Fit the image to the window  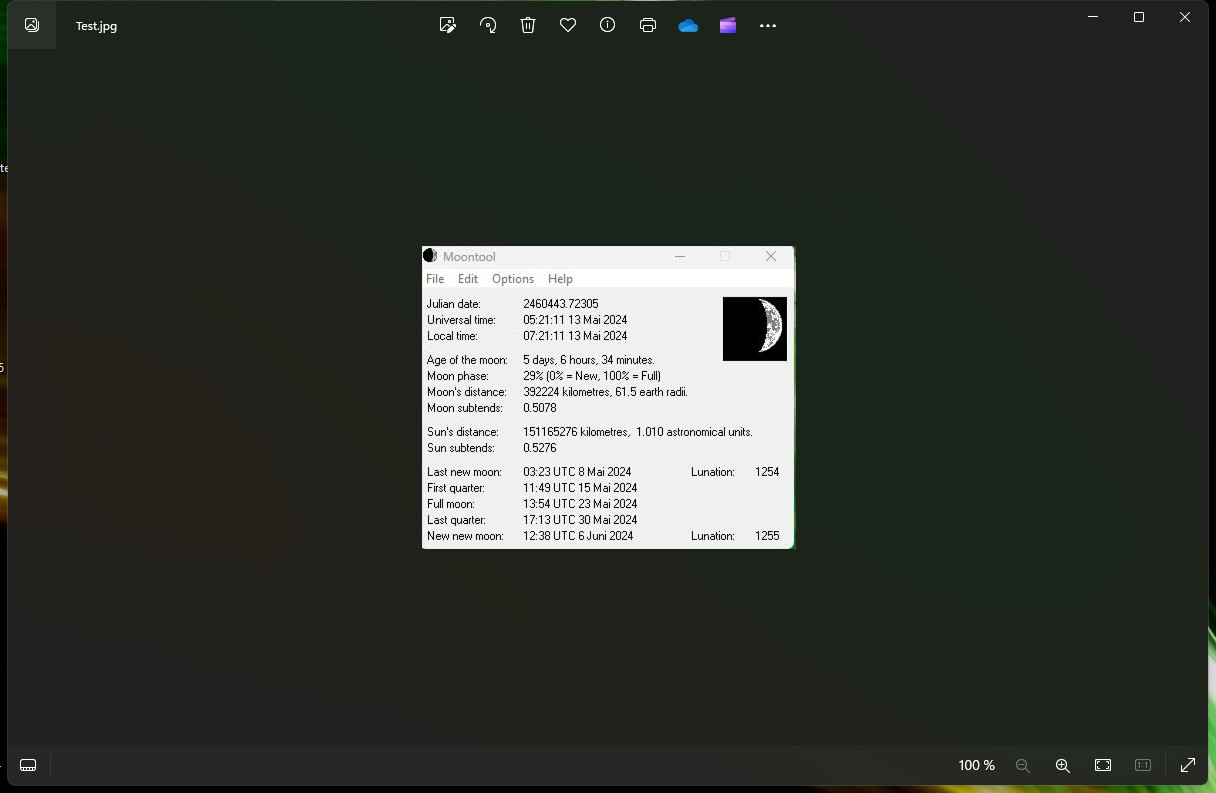tap(1103, 765)
